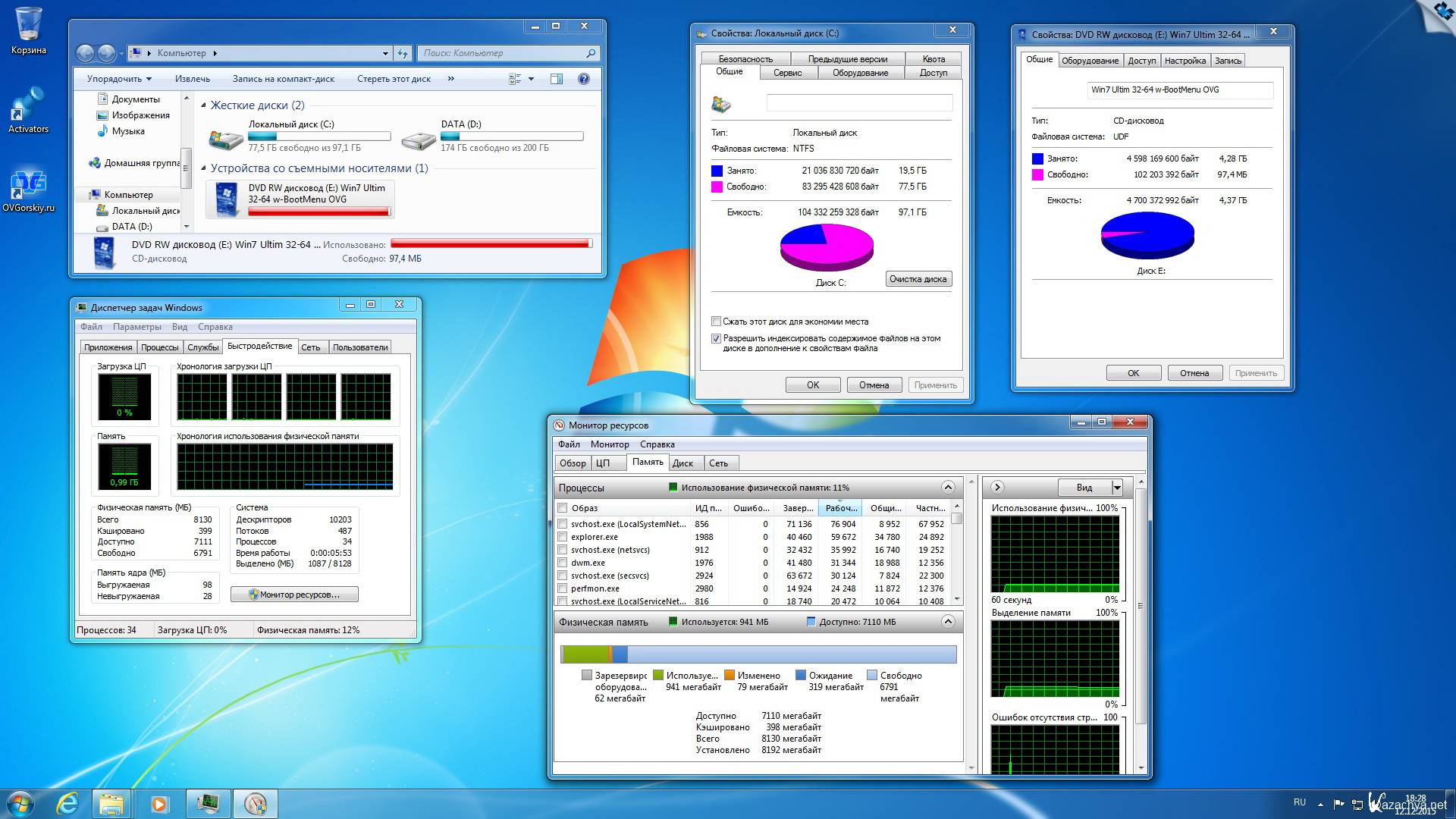Collapse the Физическая память section
This screenshot has width=1456, height=819.
pos(948,622)
